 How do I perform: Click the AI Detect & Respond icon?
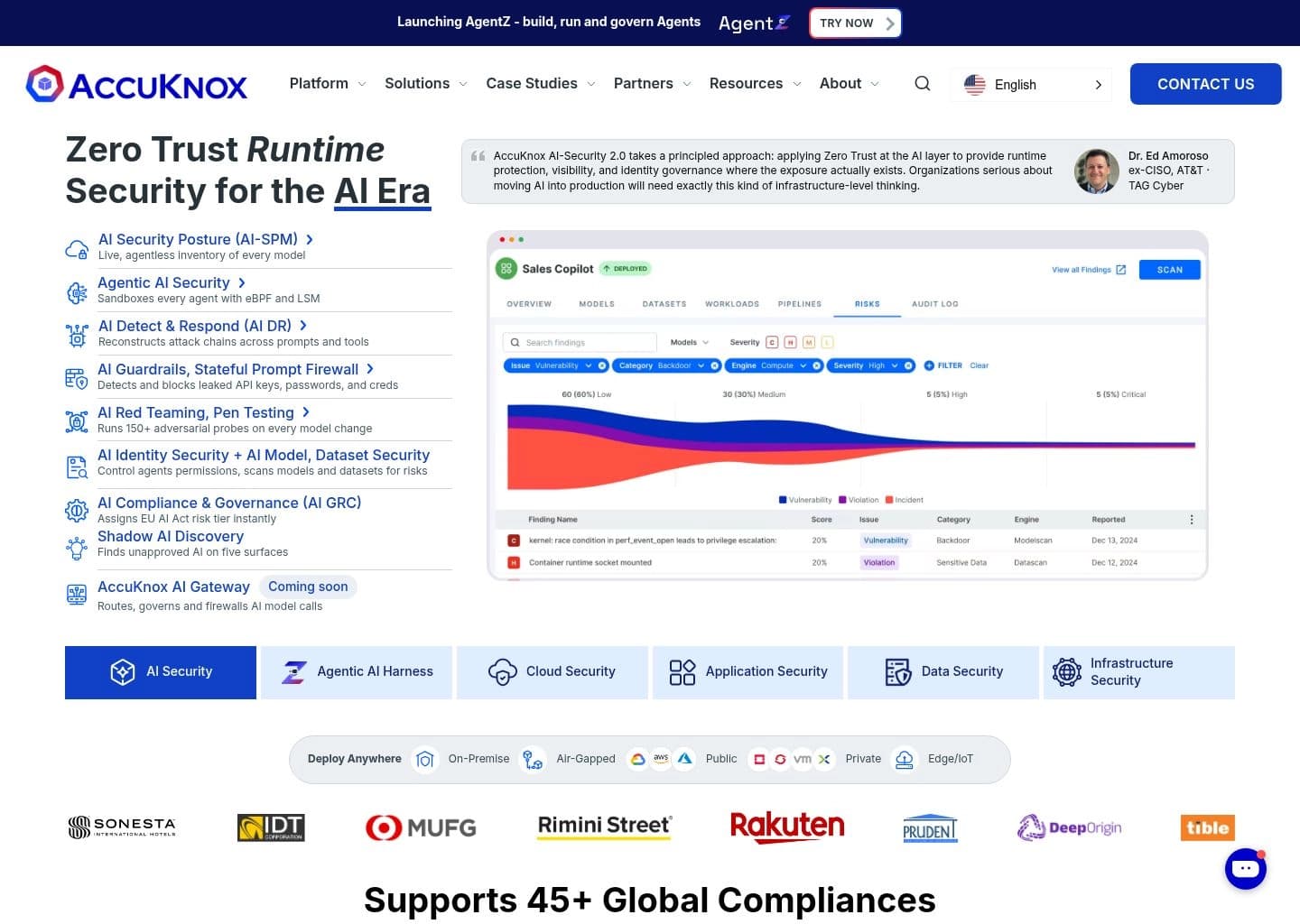click(77, 336)
